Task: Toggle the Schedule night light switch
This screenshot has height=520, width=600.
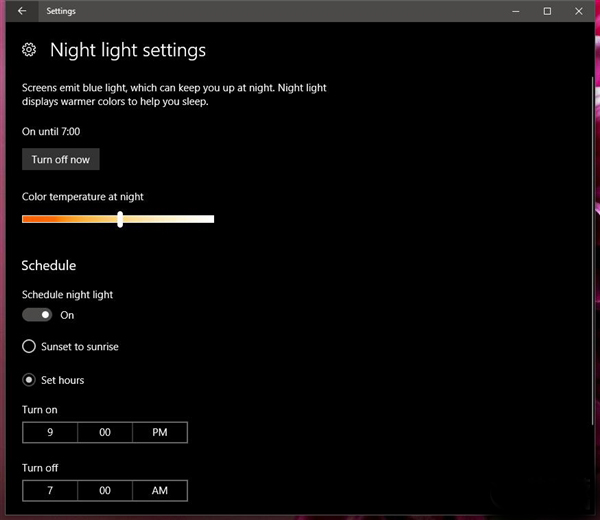Action: pos(37,315)
